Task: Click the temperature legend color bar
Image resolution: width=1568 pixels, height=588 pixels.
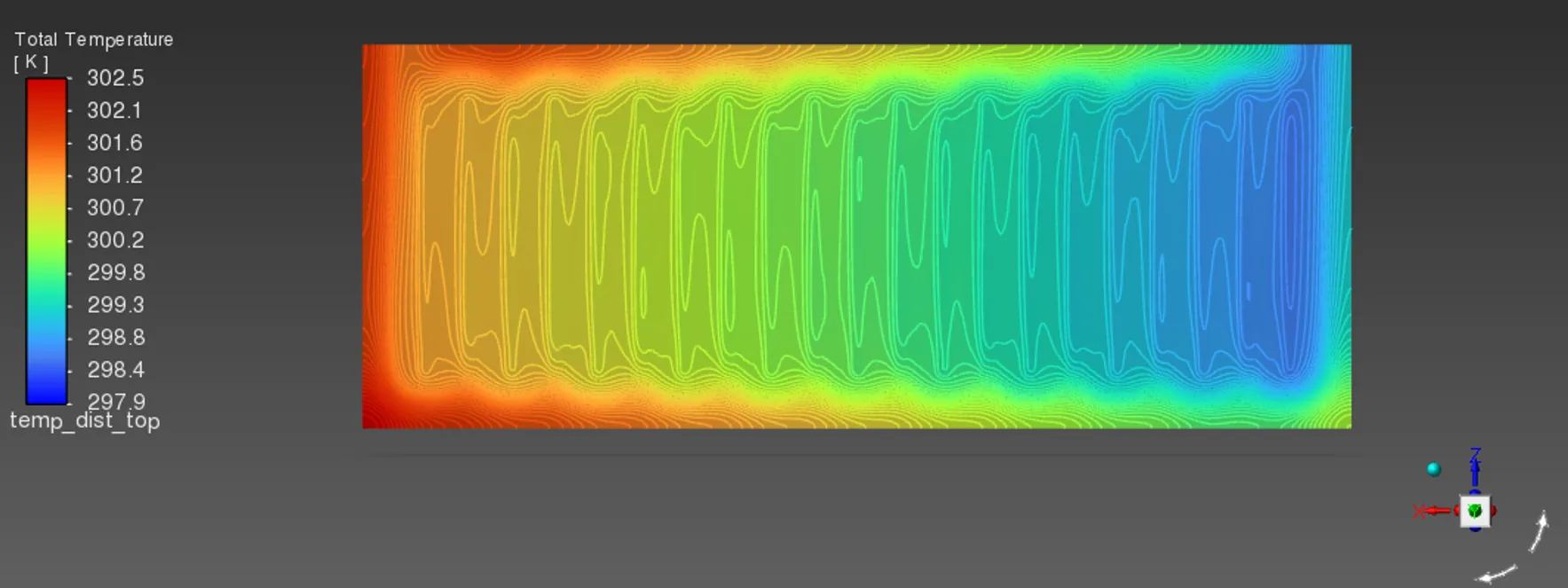Action: tap(46, 240)
